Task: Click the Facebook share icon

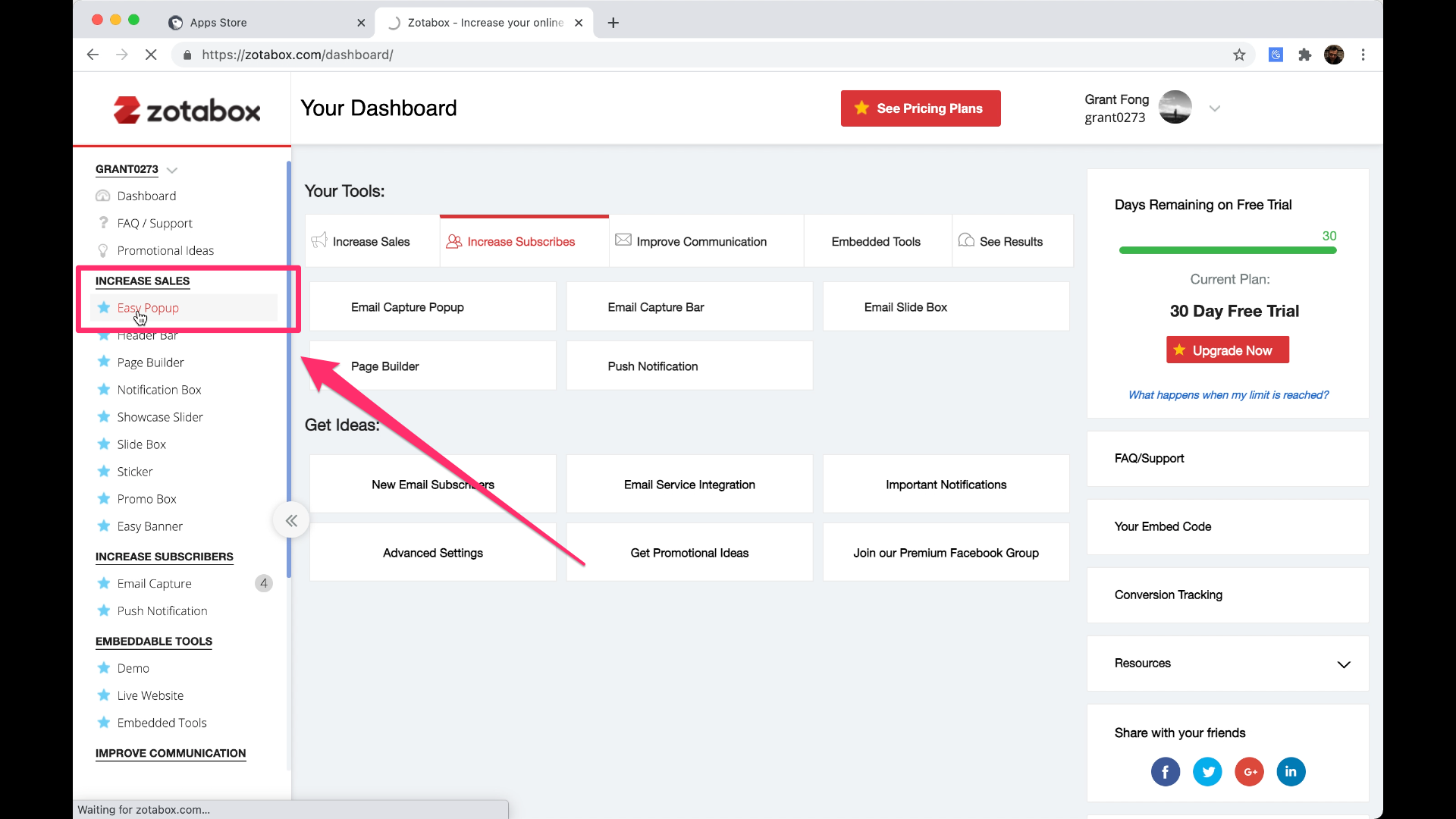Action: [x=1166, y=772]
